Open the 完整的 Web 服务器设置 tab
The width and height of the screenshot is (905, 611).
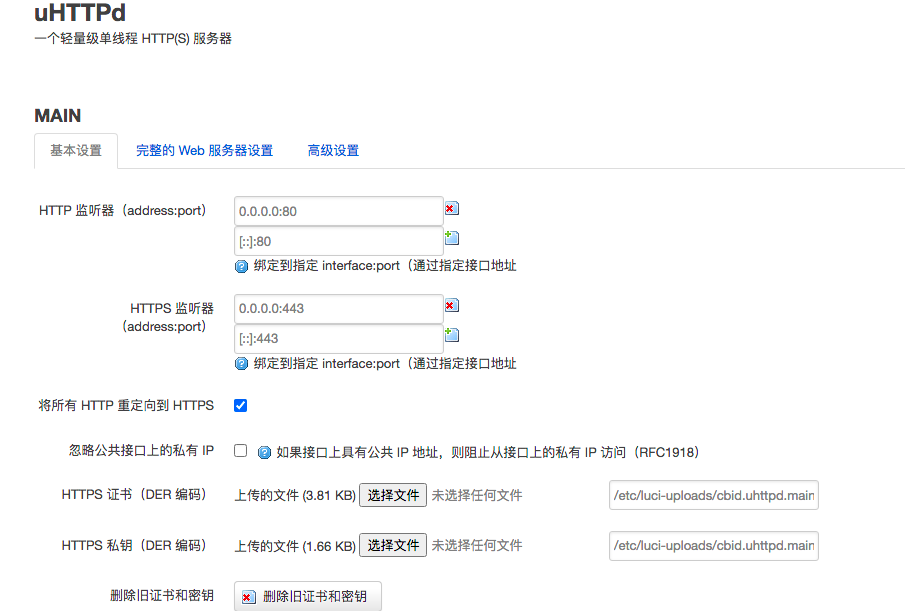click(x=204, y=151)
